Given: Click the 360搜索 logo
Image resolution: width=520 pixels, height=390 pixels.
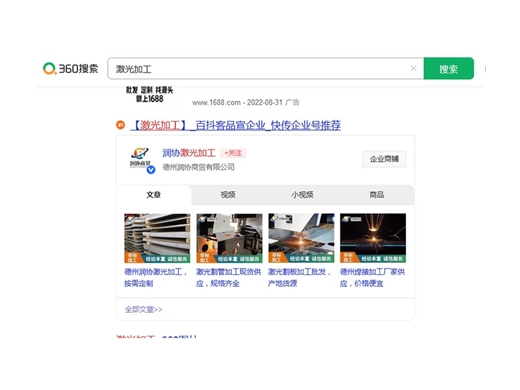Looking at the screenshot, I should (70, 69).
